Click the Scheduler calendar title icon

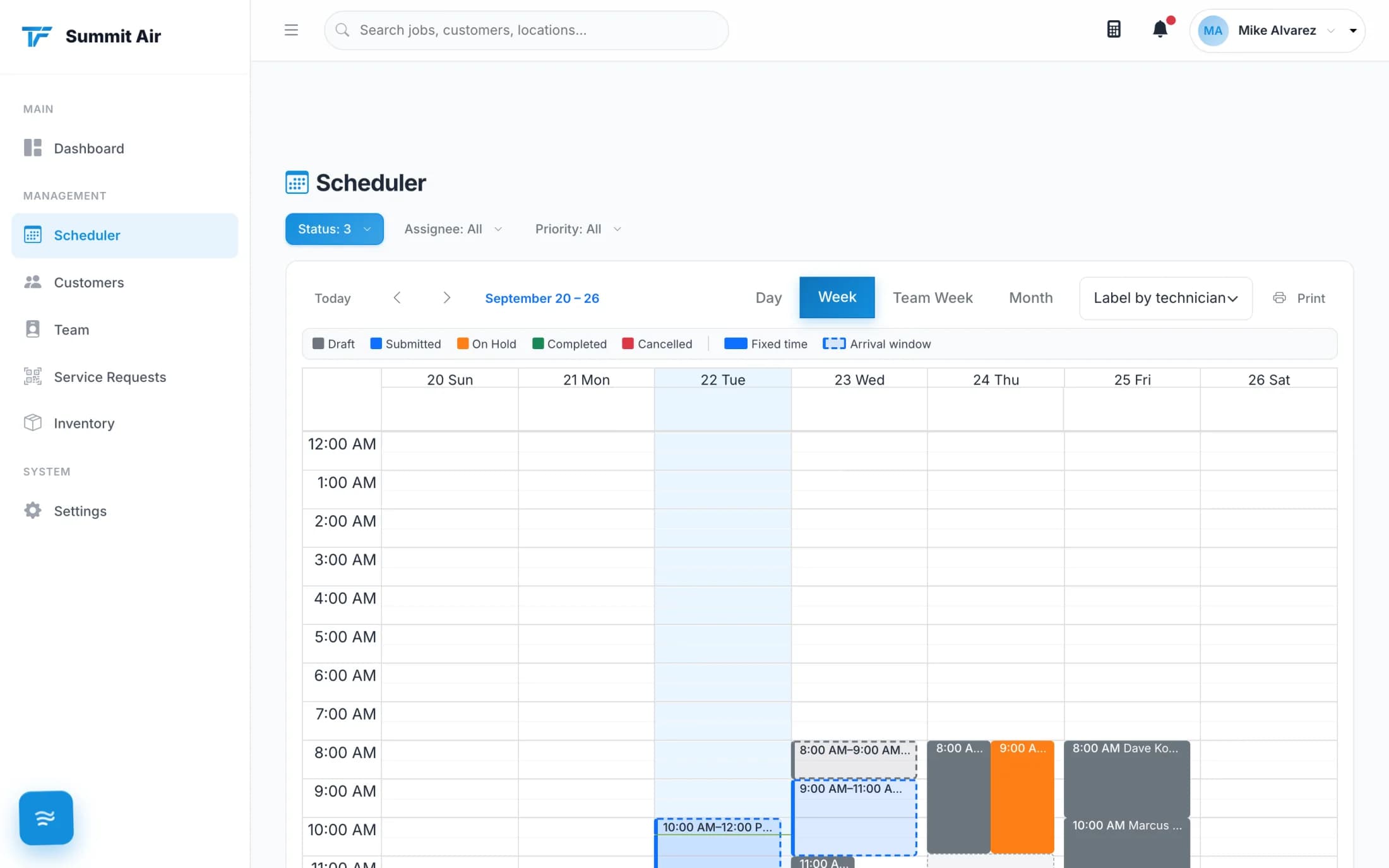coord(297,182)
